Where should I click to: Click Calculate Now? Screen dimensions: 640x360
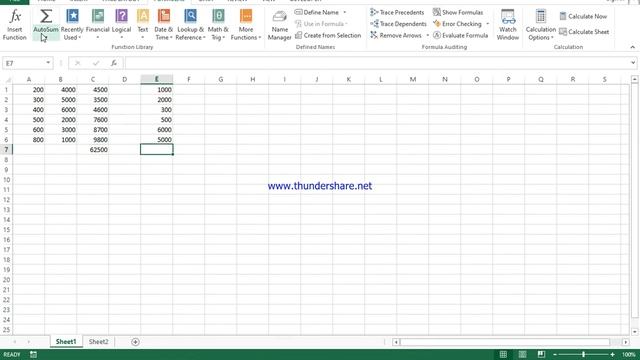click(583, 16)
